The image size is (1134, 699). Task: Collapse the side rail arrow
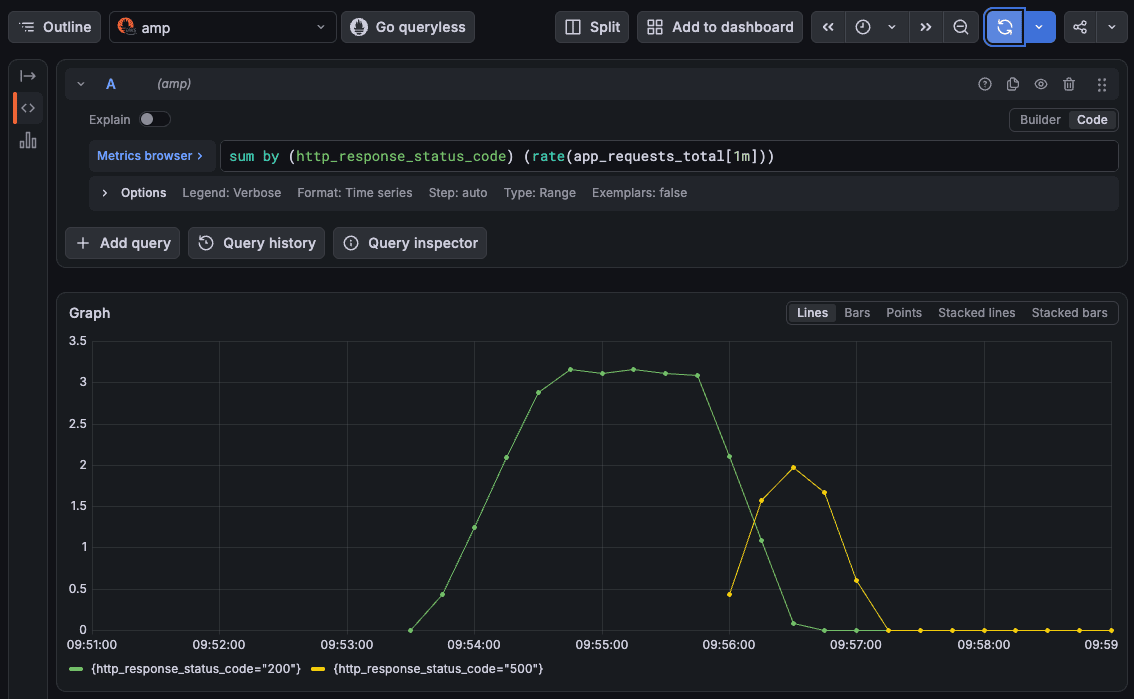click(x=27, y=76)
